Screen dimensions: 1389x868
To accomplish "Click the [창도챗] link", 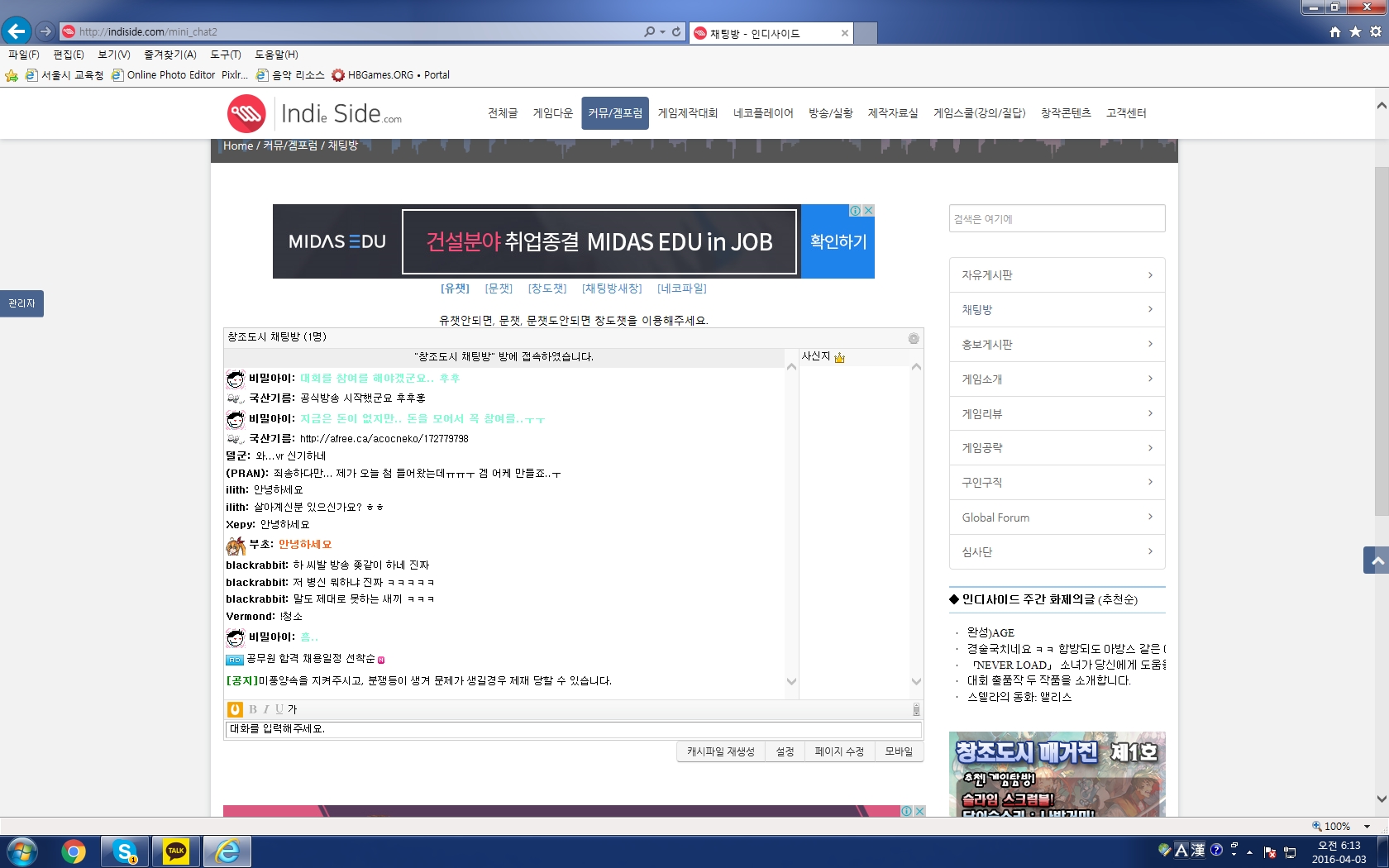I will [x=547, y=289].
